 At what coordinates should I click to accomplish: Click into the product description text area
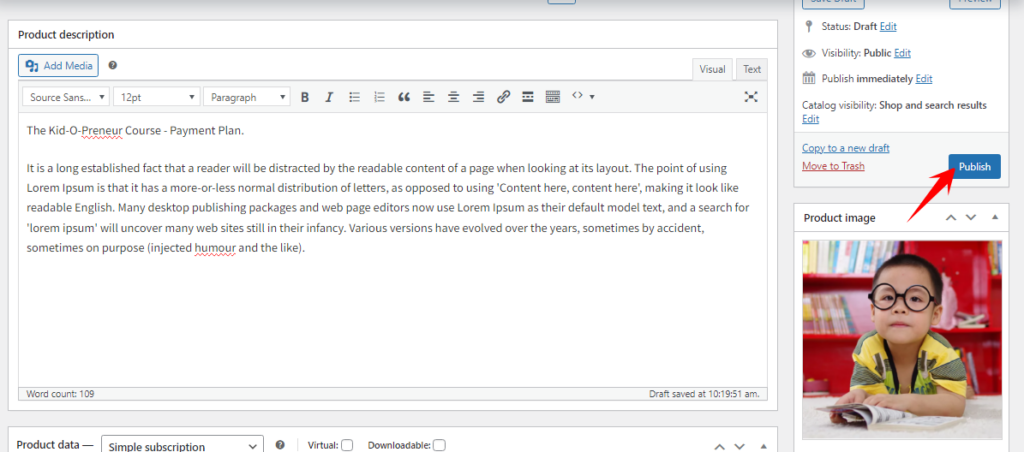392,250
